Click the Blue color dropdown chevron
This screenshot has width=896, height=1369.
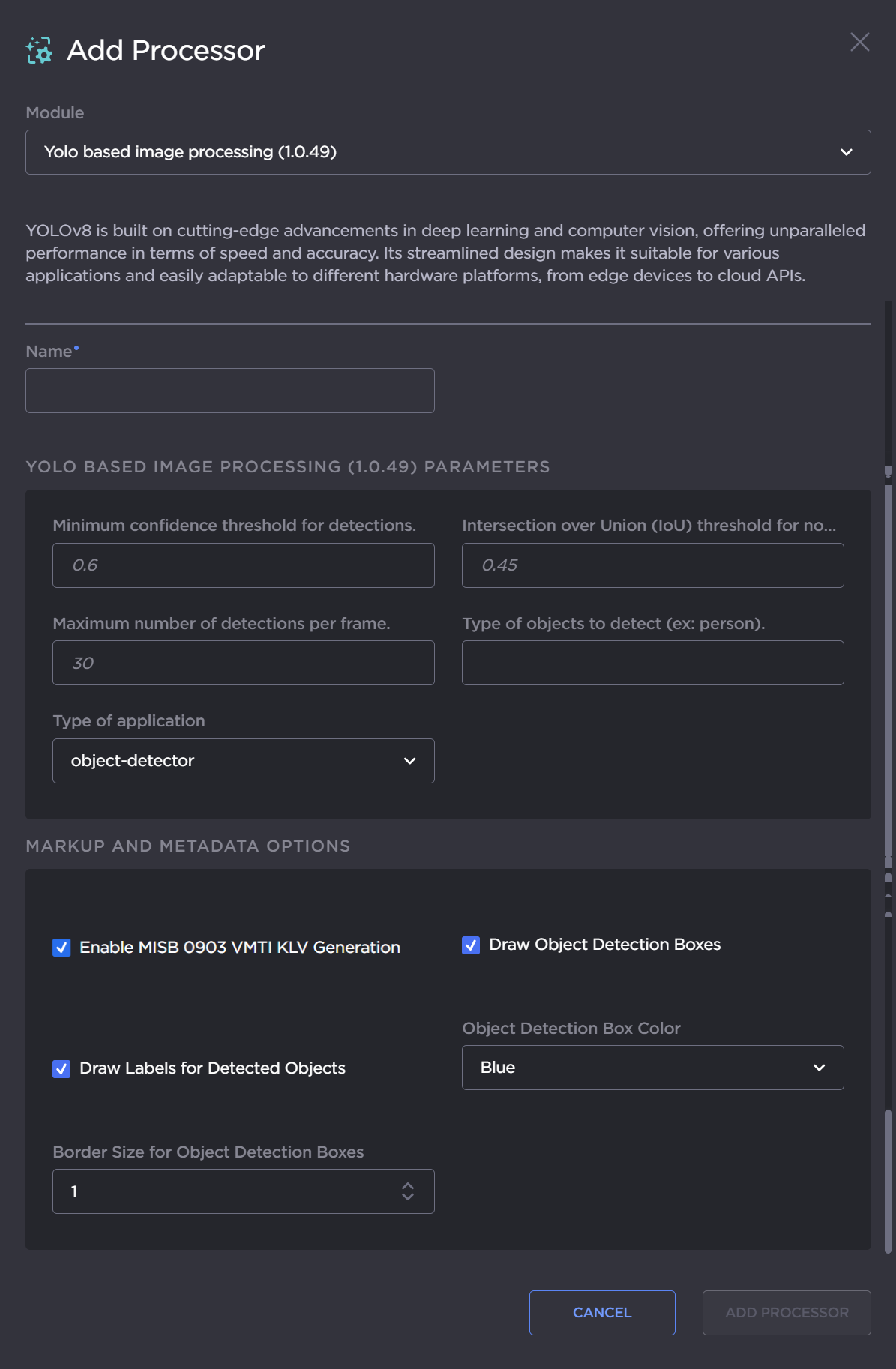820,1068
